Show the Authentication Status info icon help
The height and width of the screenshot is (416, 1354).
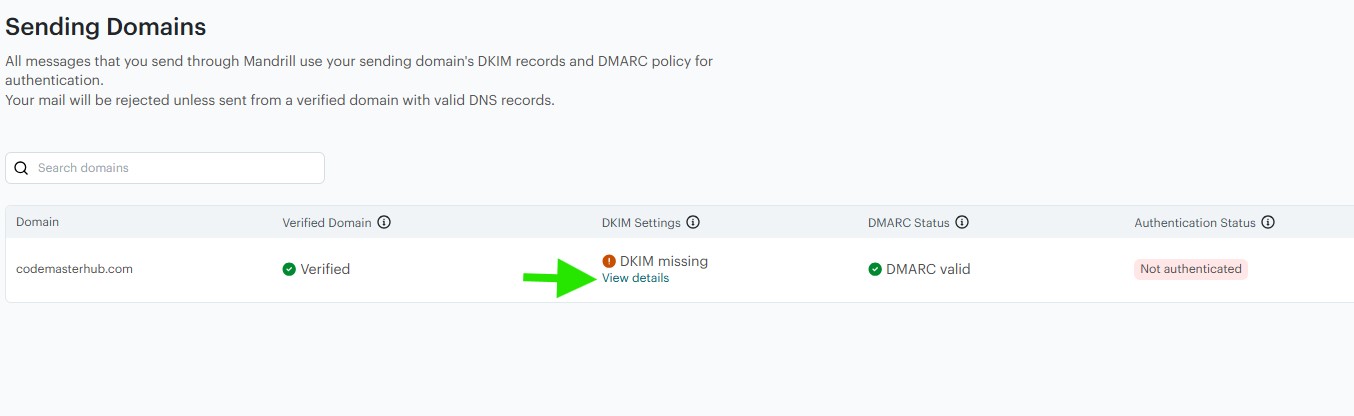click(x=1268, y=222)
